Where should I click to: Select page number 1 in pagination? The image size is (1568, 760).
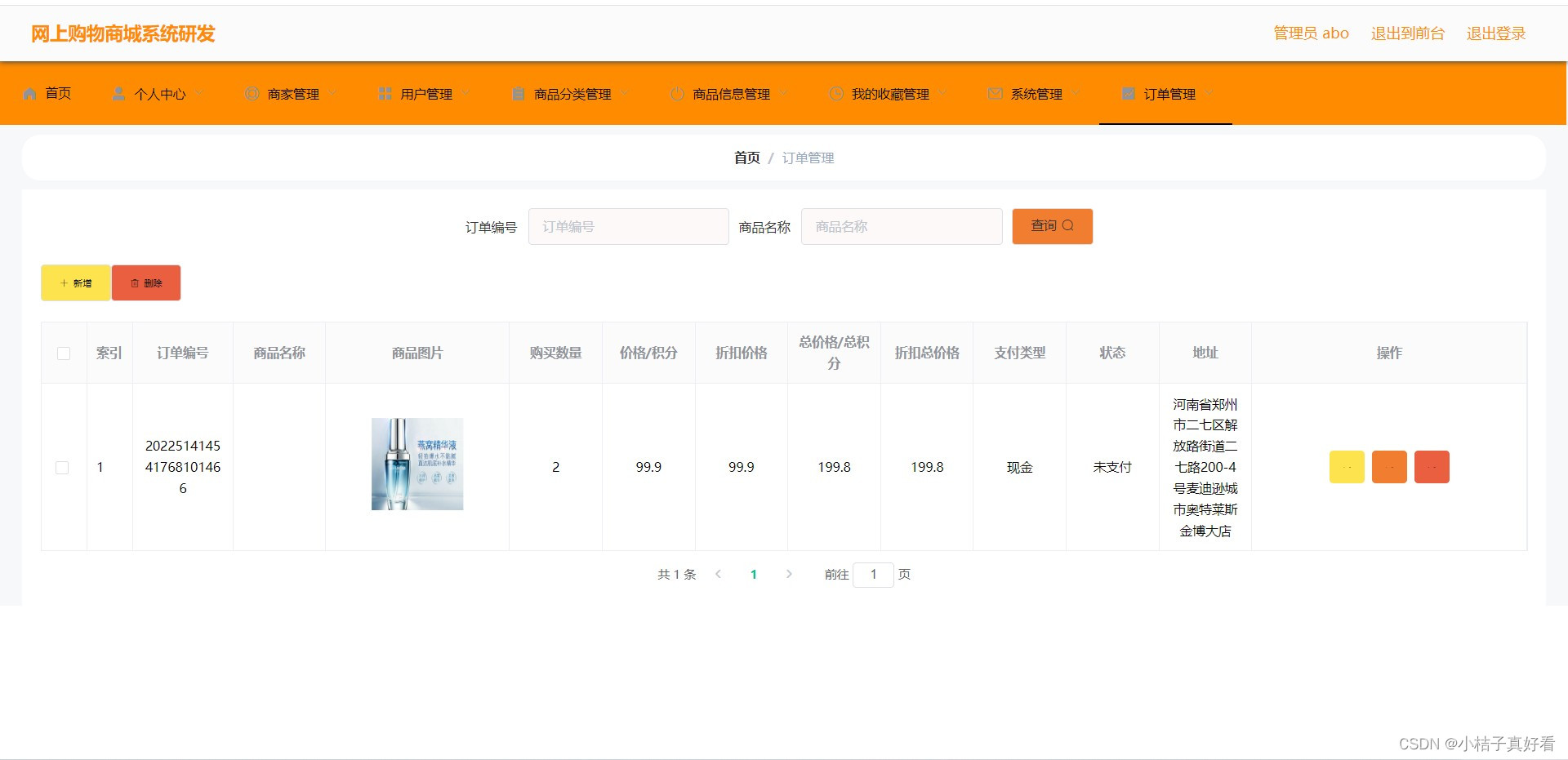[x=754, y=574]
